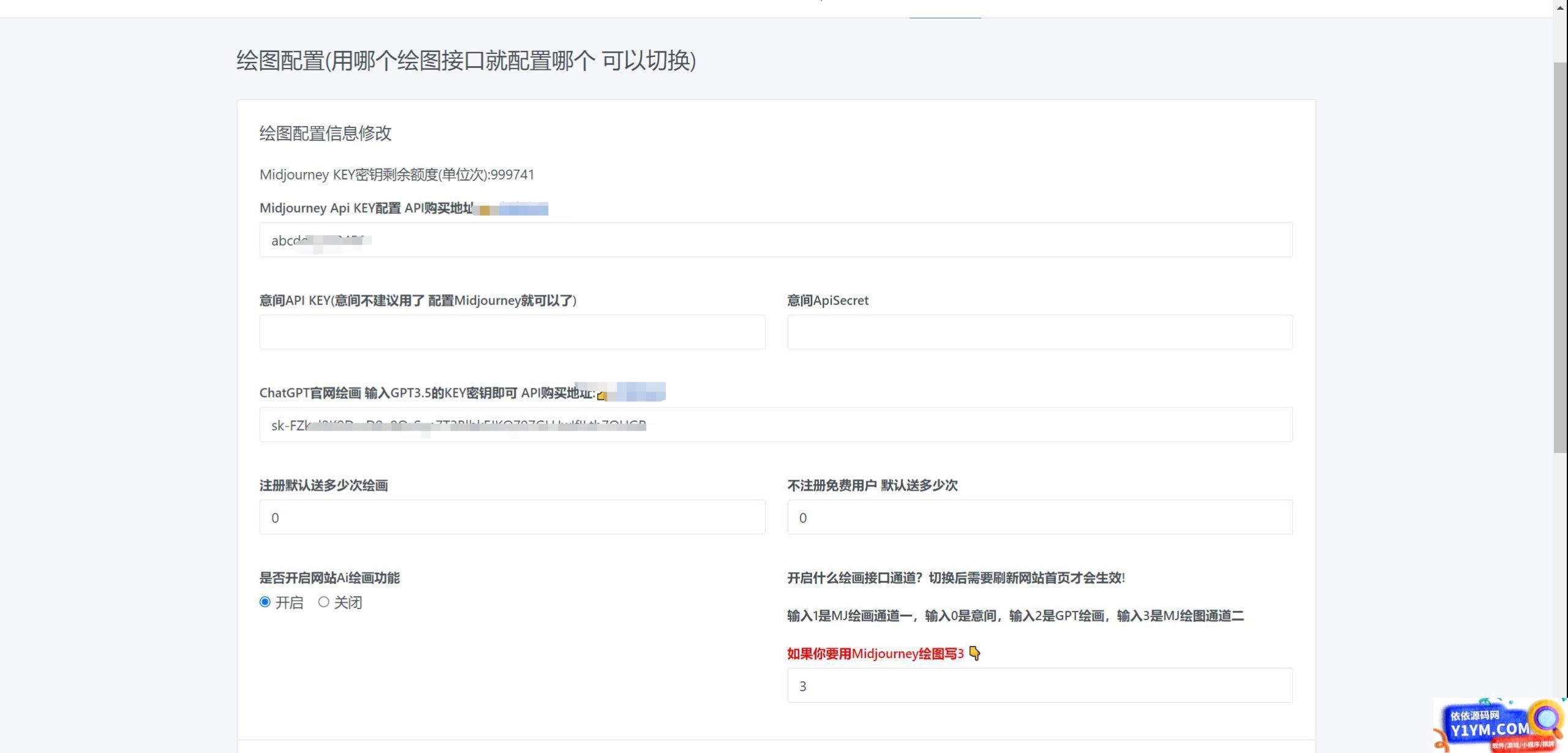
Task: Click the Y1YM.COM floating banner
Action: pyautogui.click(x=1499, y=726)
